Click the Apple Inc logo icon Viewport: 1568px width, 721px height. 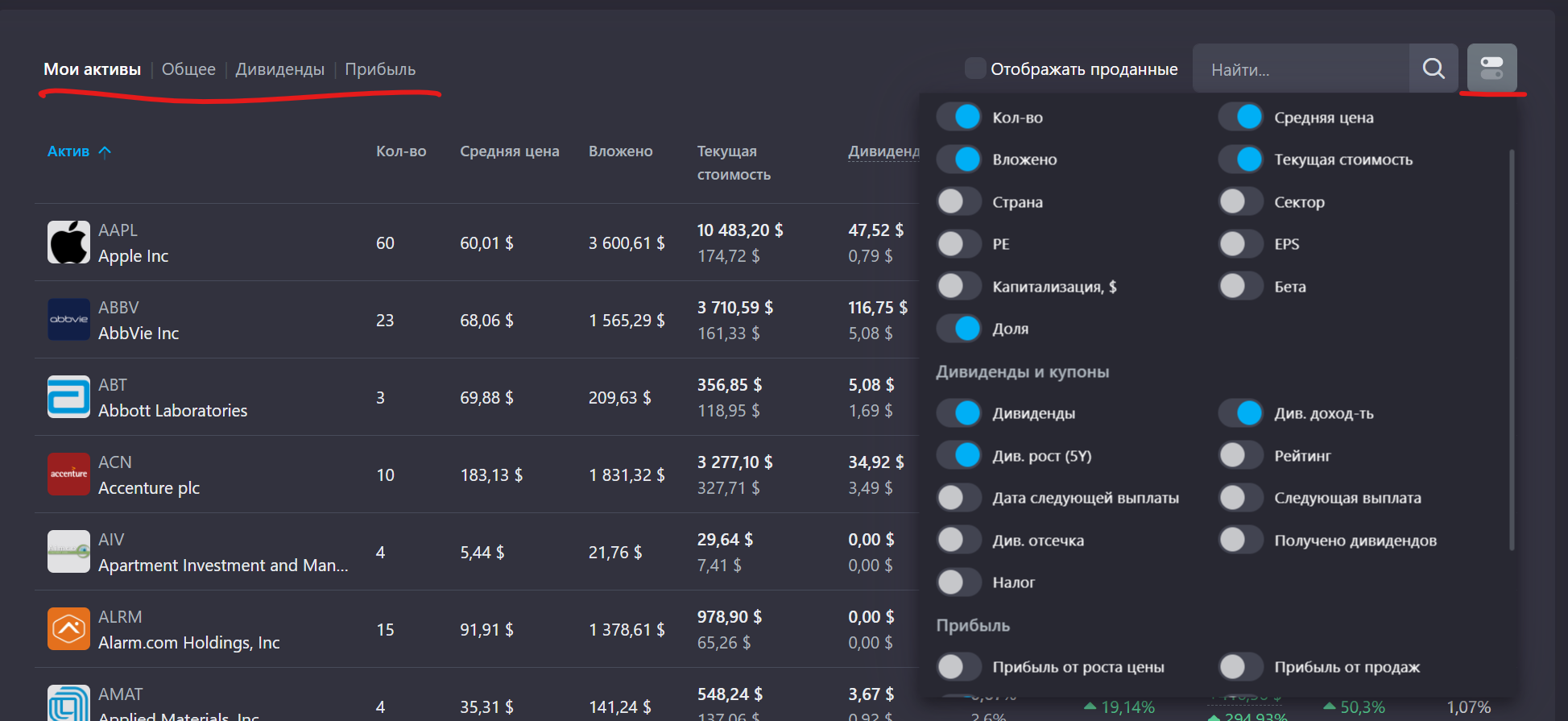point(68,242)
